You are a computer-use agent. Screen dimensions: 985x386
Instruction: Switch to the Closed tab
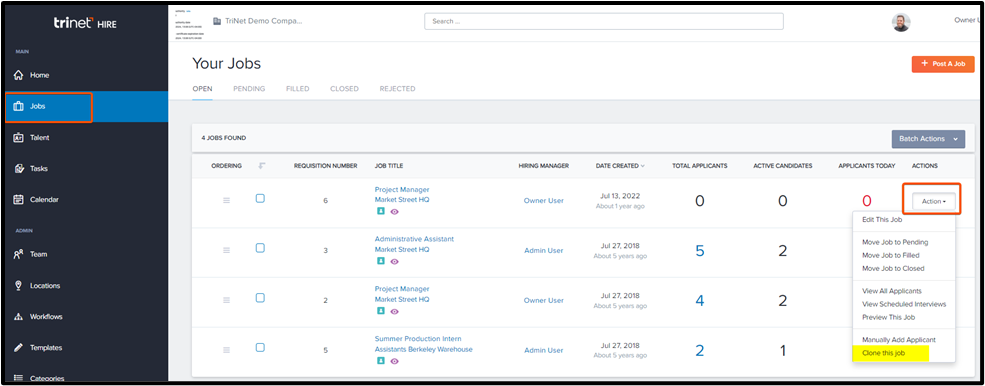344,89
